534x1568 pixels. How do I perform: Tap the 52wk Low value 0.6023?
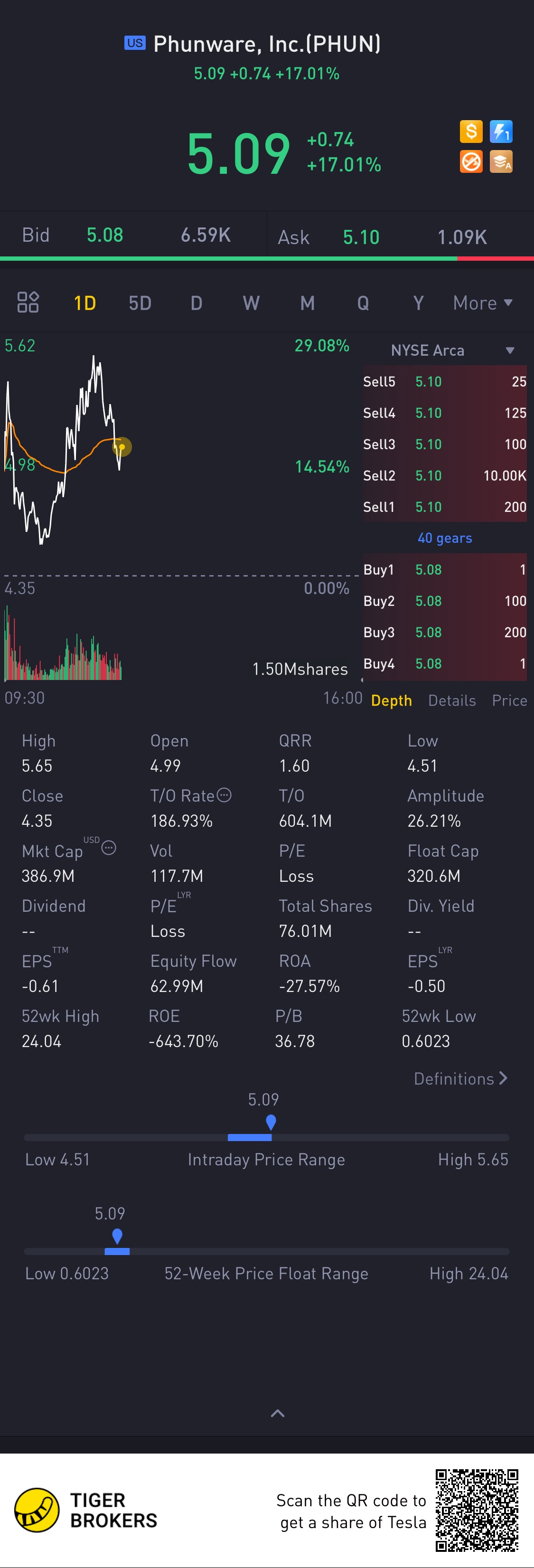click(x=426, y=1041)
